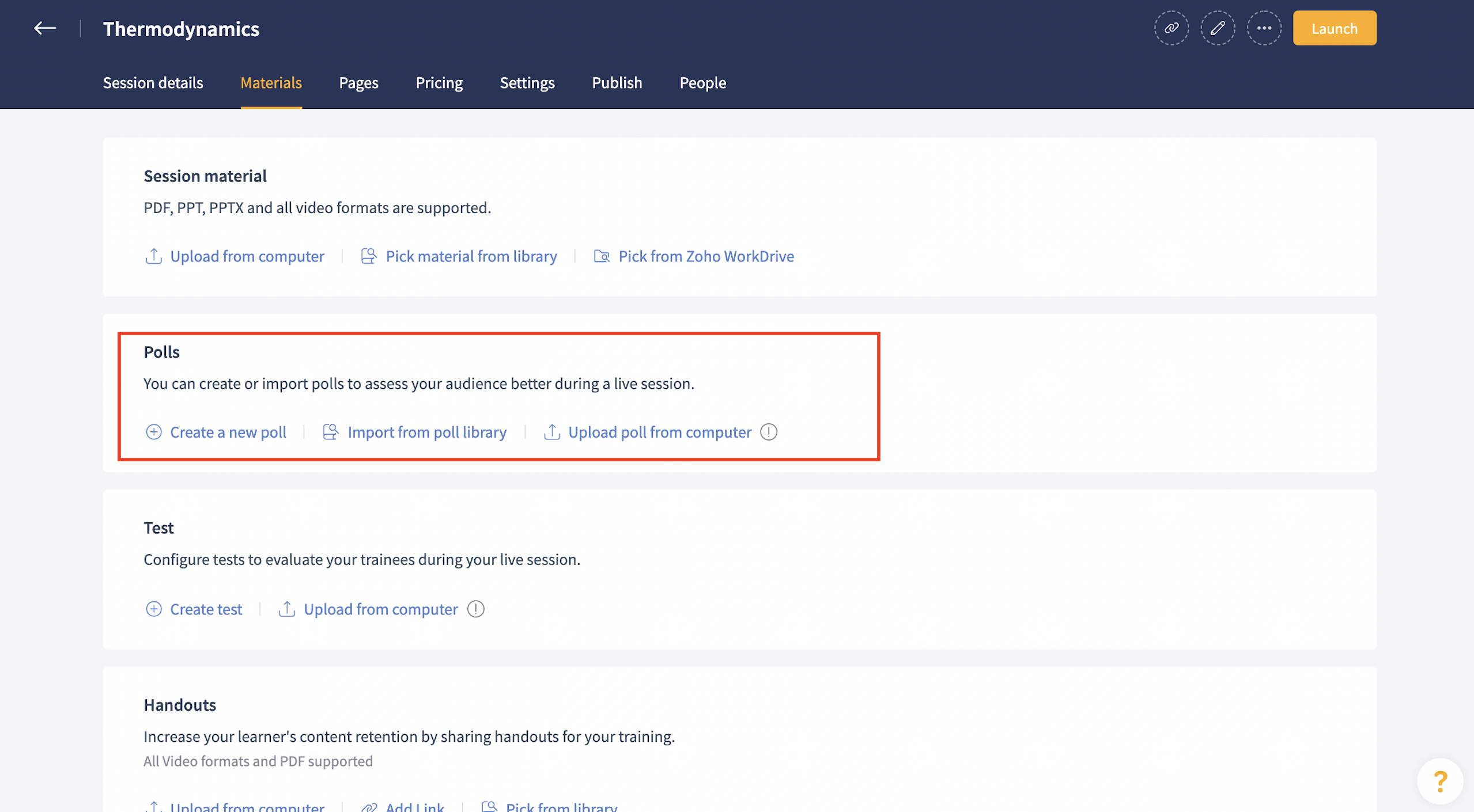Select the Publish tab

click(617, 83)
